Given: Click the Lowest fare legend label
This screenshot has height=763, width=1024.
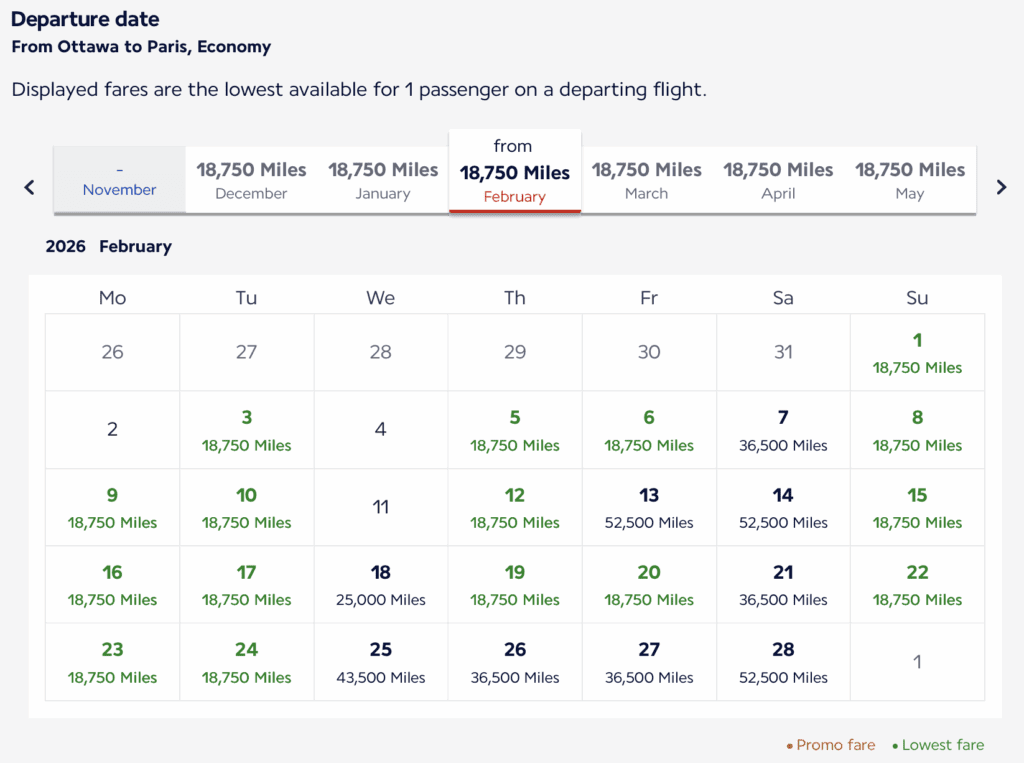Looking at the screenshot, I should (x=942, y=745).
